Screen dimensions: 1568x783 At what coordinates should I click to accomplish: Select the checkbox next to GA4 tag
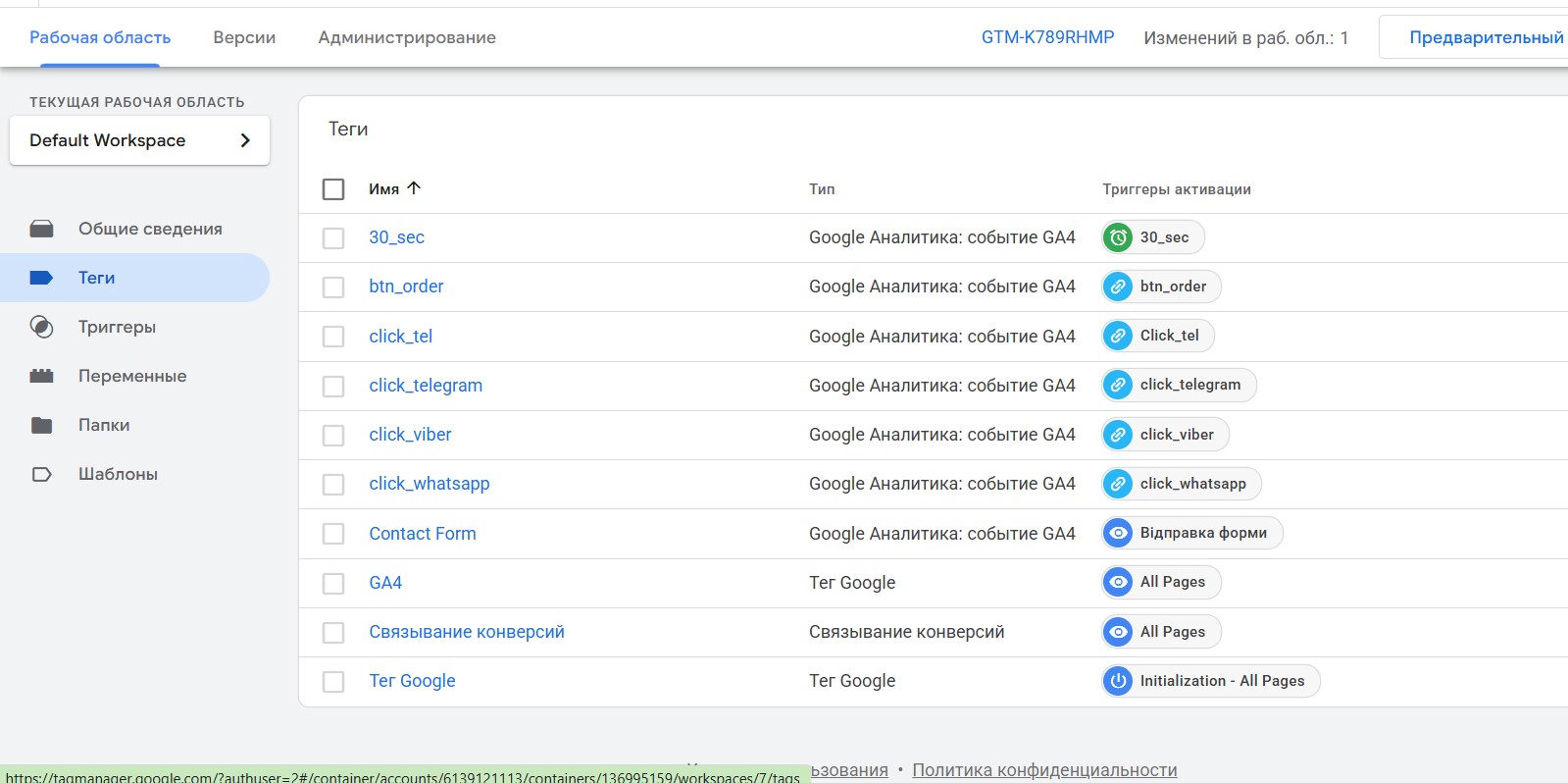333,583
